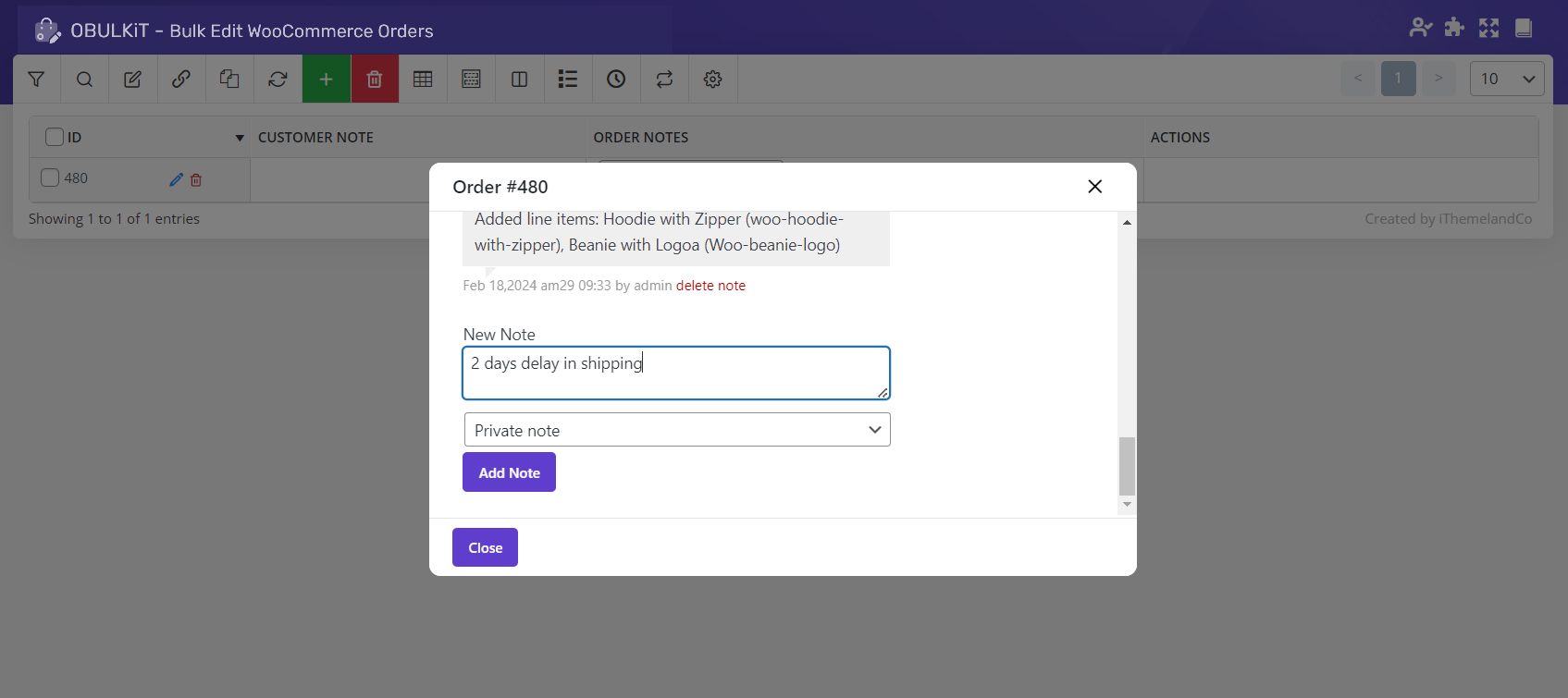Image resolution: width=1568 pixels, height=698 pixels.
Task: Click the filter funnel icon in toolbar
Action: tap(36, 80)
